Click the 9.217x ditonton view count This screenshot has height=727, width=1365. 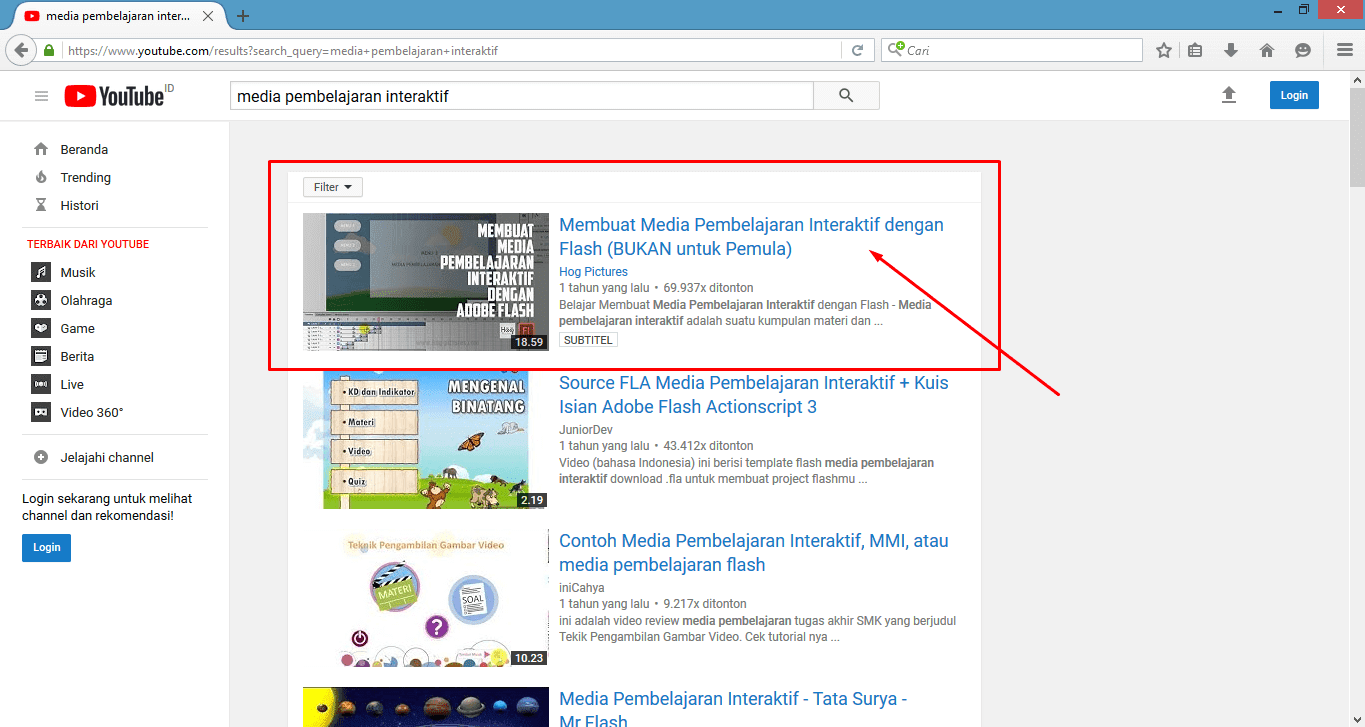click(705, 604)
